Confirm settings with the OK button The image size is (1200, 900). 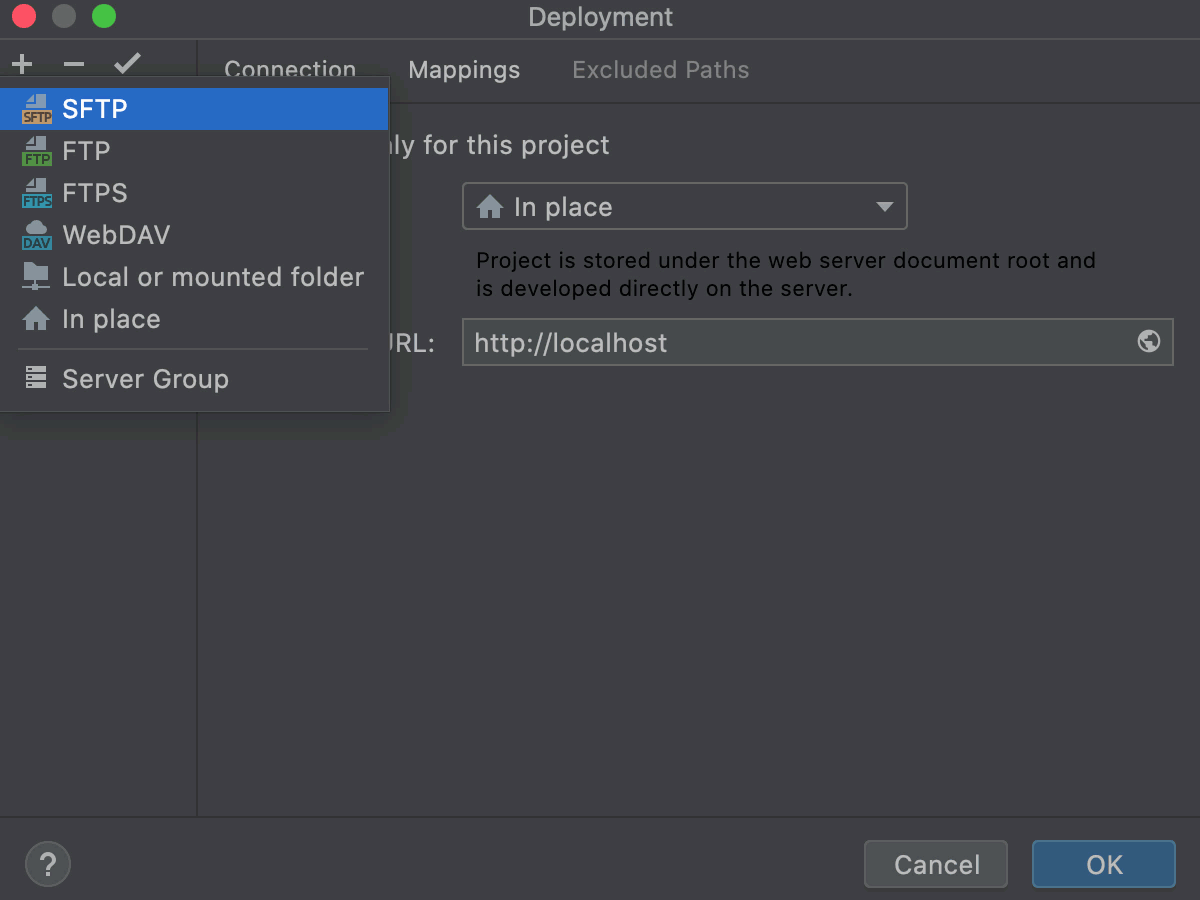(1103, 864)
